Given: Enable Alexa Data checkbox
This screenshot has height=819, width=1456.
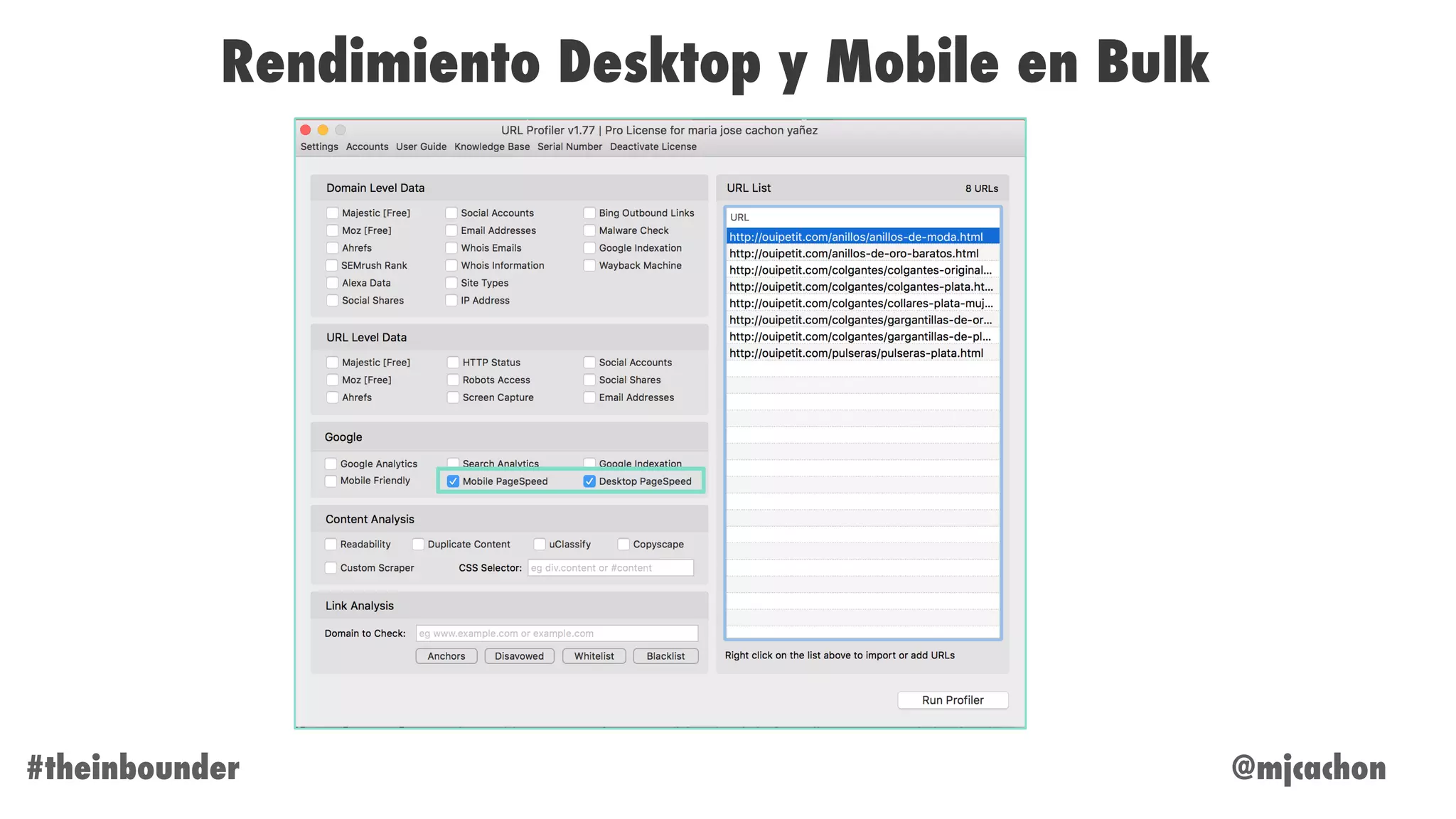Looking at the screenshot, I should coord(332,283).
